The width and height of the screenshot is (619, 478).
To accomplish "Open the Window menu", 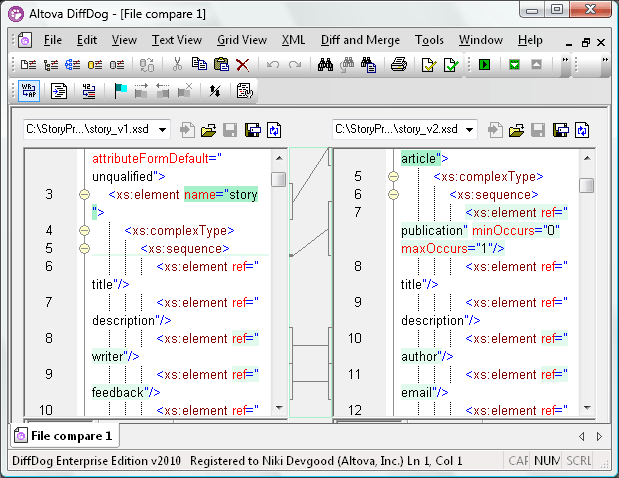I will pyautogui.click(x=481, y=40).
